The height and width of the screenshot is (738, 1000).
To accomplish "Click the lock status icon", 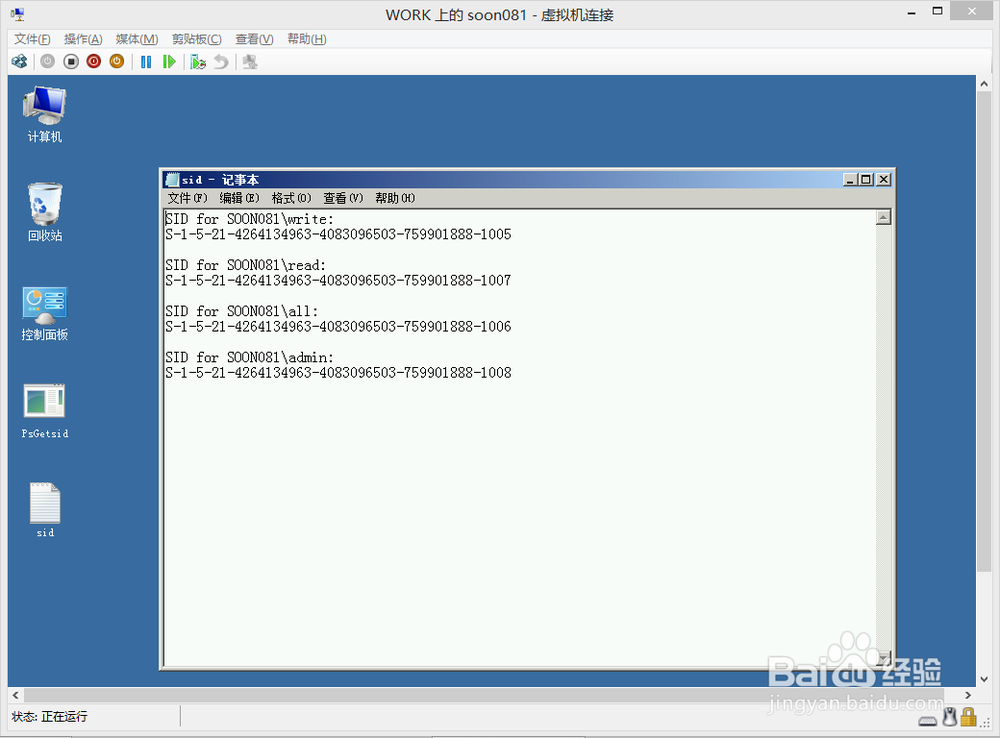I will pyautogui.click(x=969, y=717).
